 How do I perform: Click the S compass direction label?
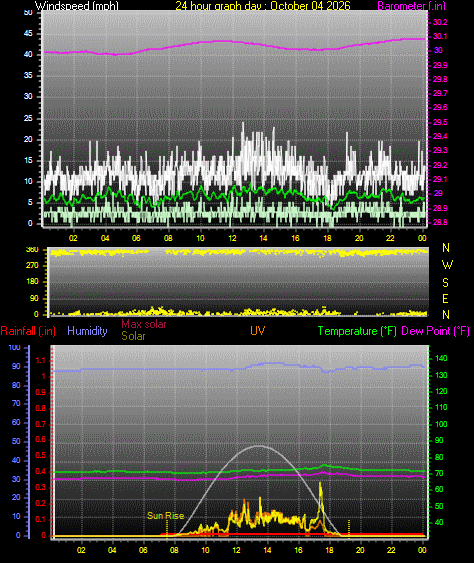click(x=445, y=283)
